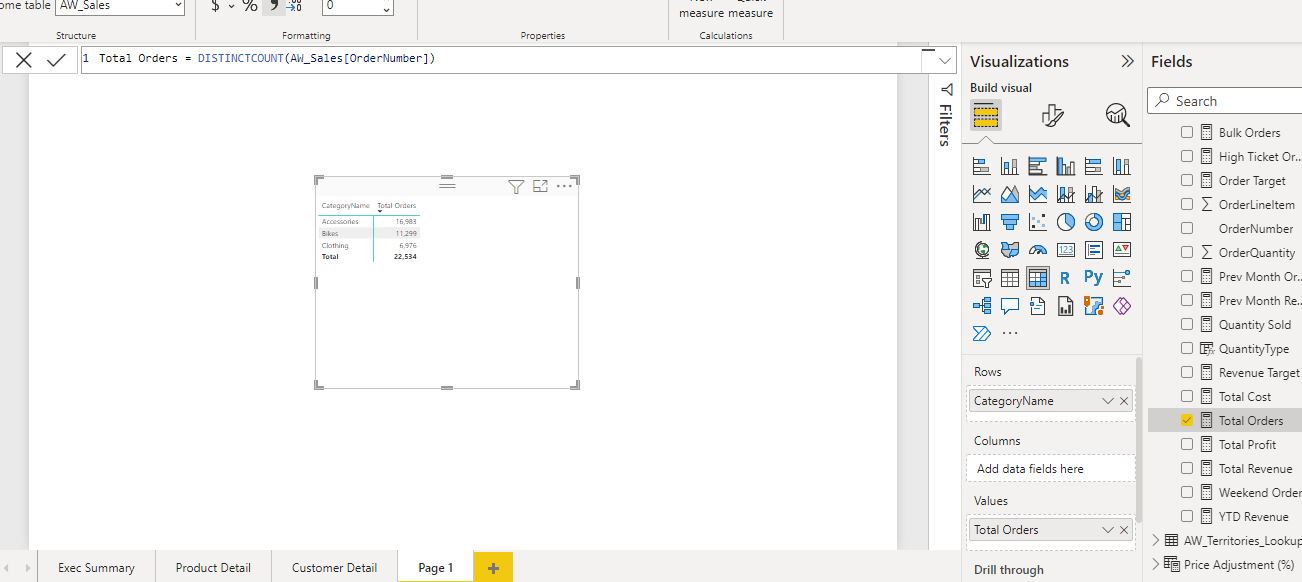The width and height of the screenshot is (1302, 582).
Task: Select the donut chart visual
Action: (x=1094, y=222)
